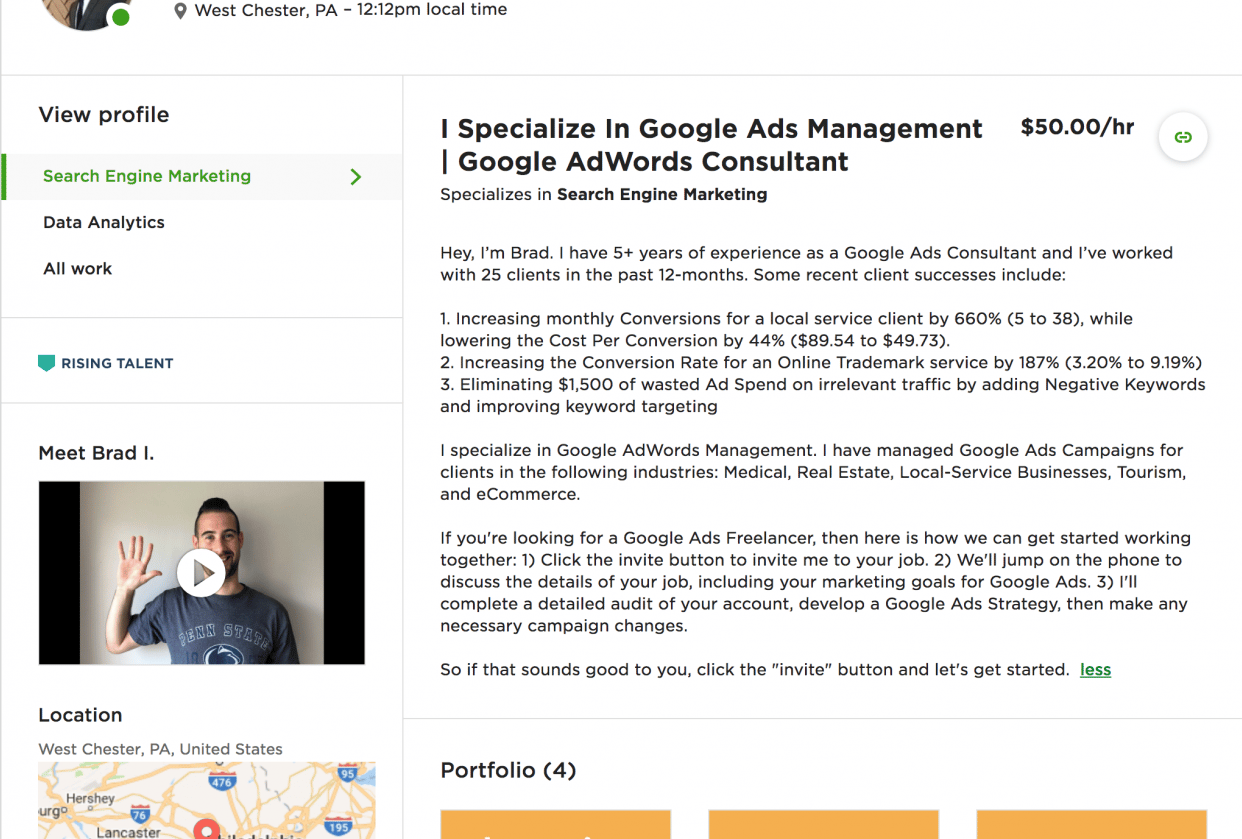The width and height of the screenshot is (1242, 839).
Task: Click the chevron beside Search Engine Marketing
Action: click(x=355, y=177)
